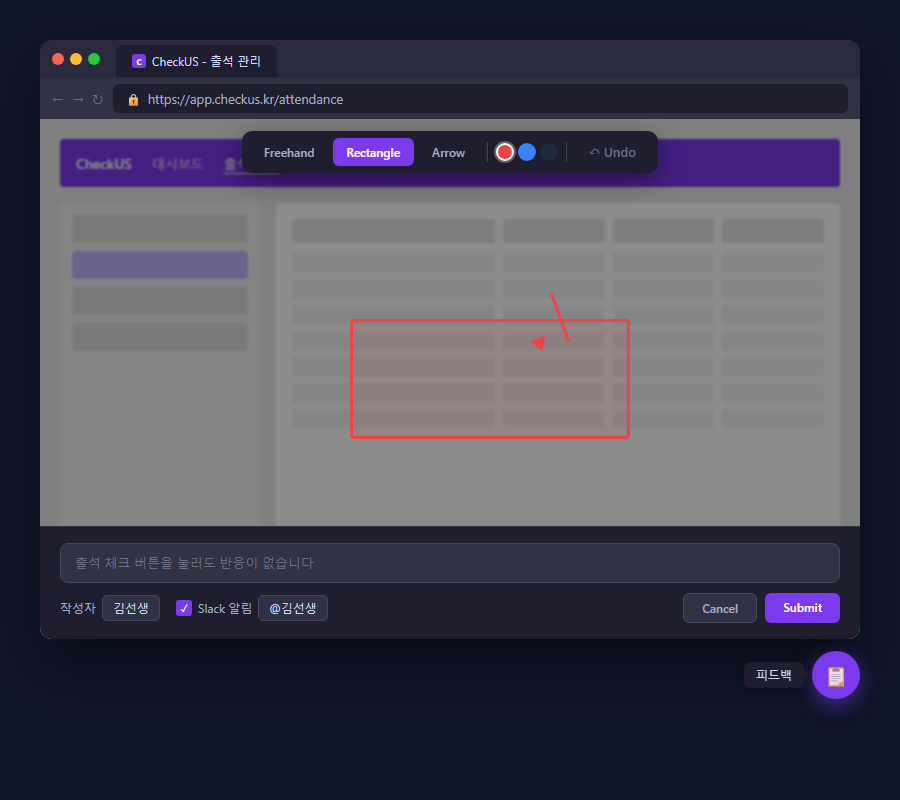The height and width of the screenshot is (800, 900).
Task: Click the forward navigation arrow
Action: [77, 99]
